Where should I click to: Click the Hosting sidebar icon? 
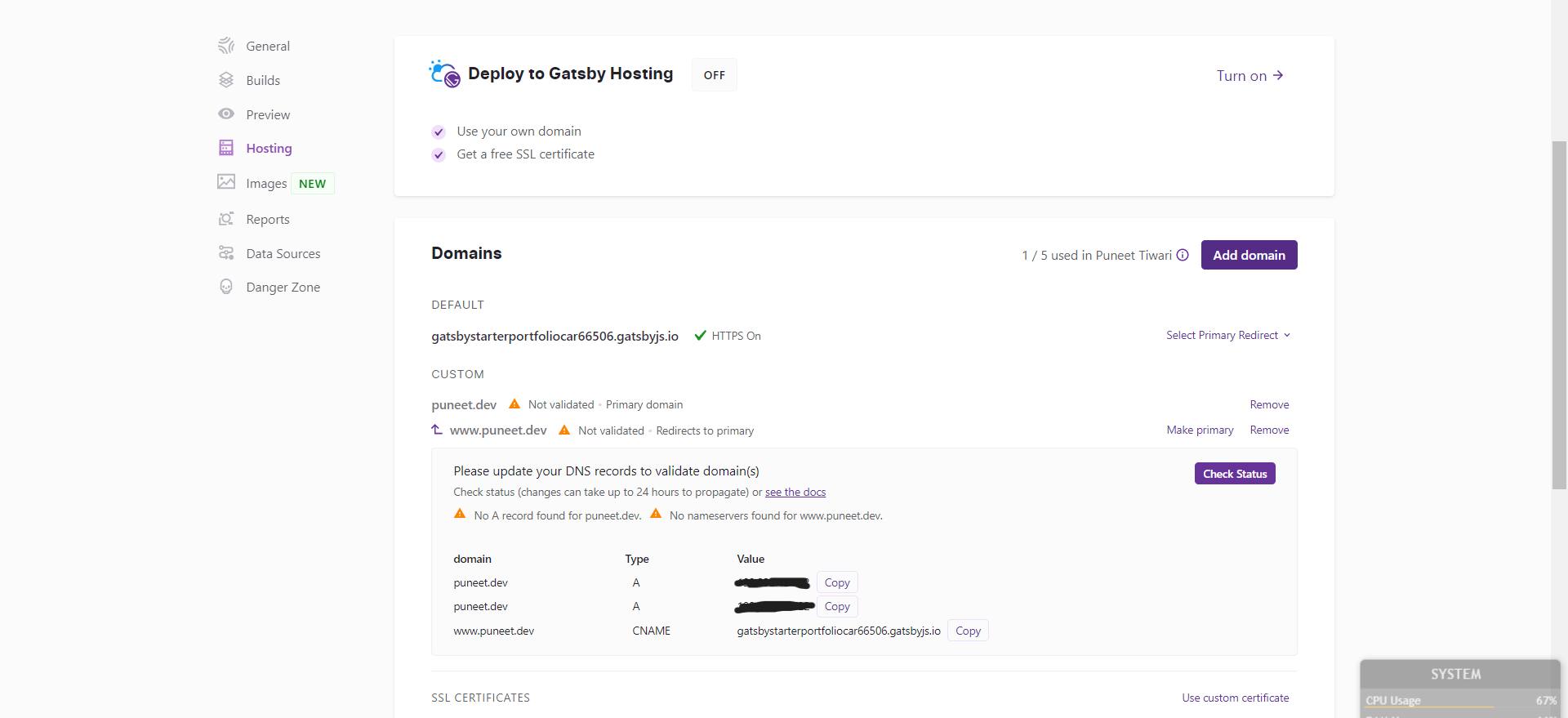pyautogui.click(x=226, y=148)
